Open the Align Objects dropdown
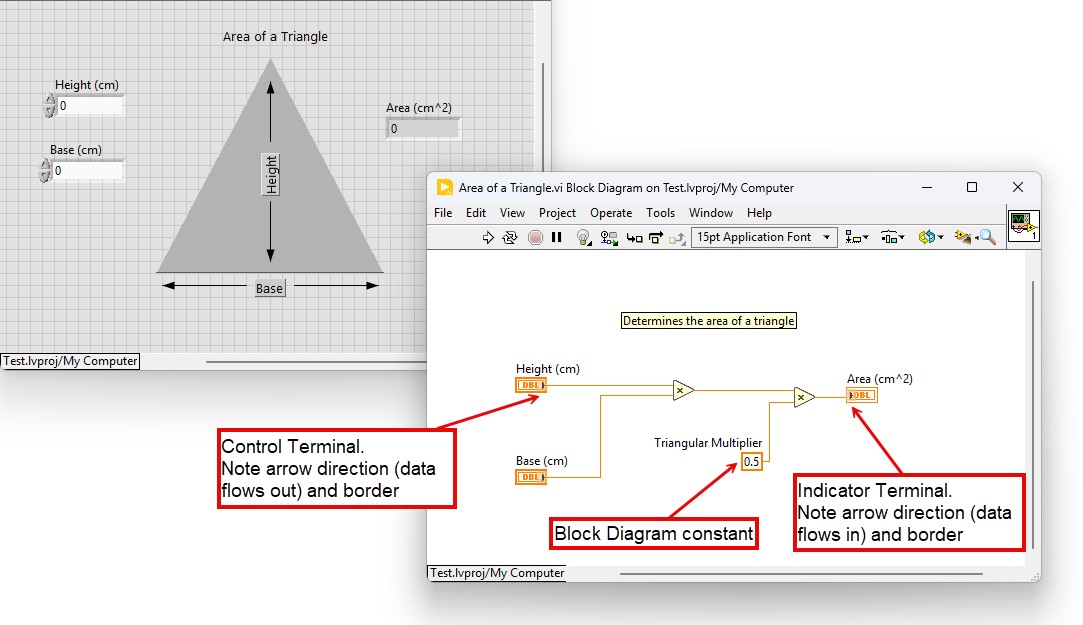The image size is (1083, 625). pyautogui.click(x=856, y=238)
